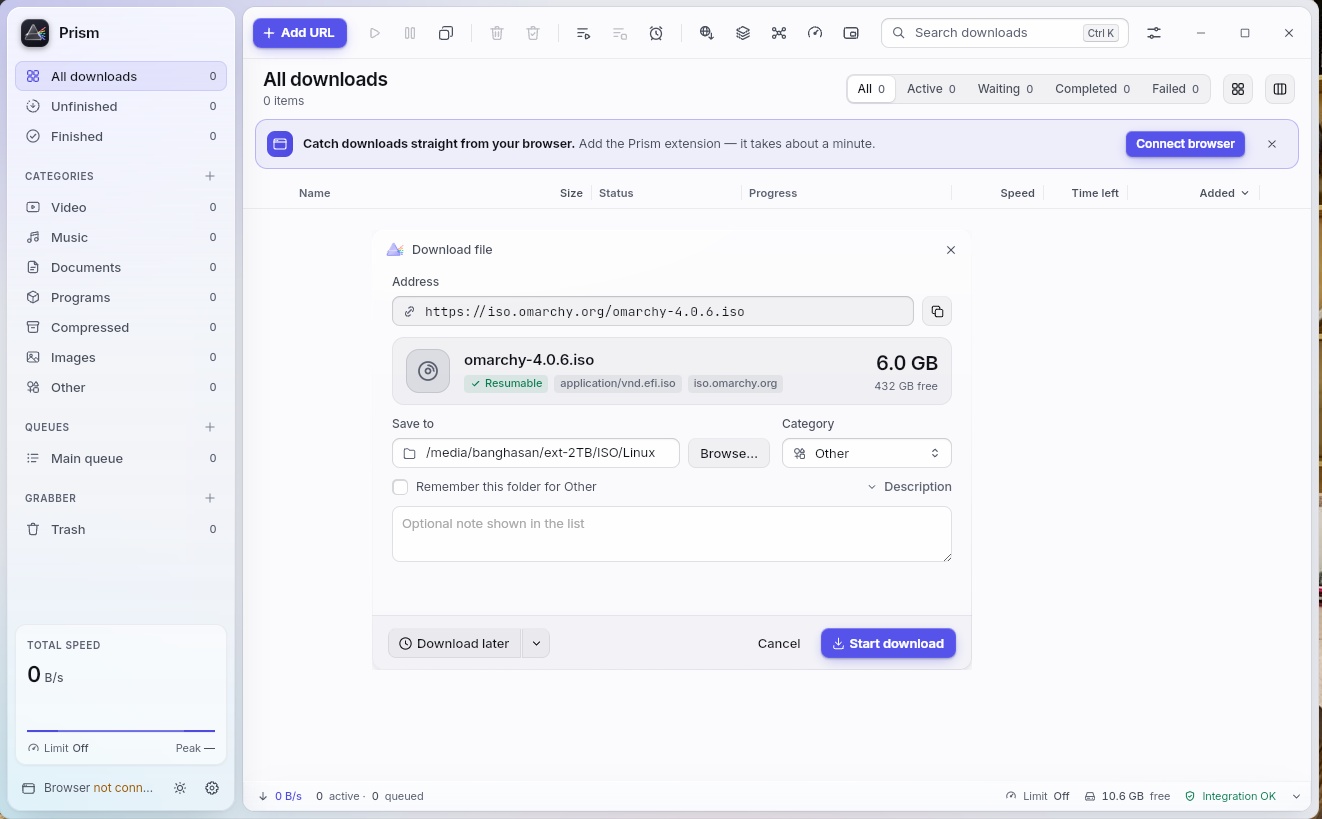Collapse the Description expander
Image resolution: width=1322 pixels, height=819 pixels.
coord(909,487)
